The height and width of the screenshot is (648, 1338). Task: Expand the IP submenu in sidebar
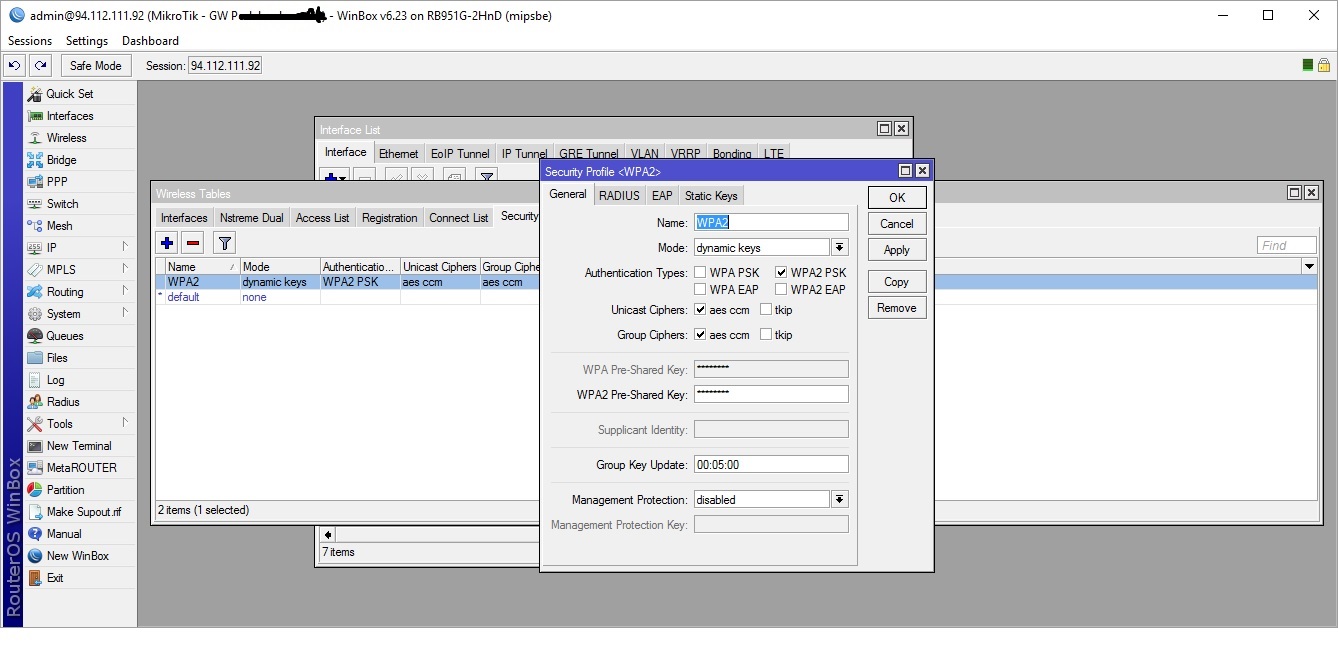coord(125,246)
